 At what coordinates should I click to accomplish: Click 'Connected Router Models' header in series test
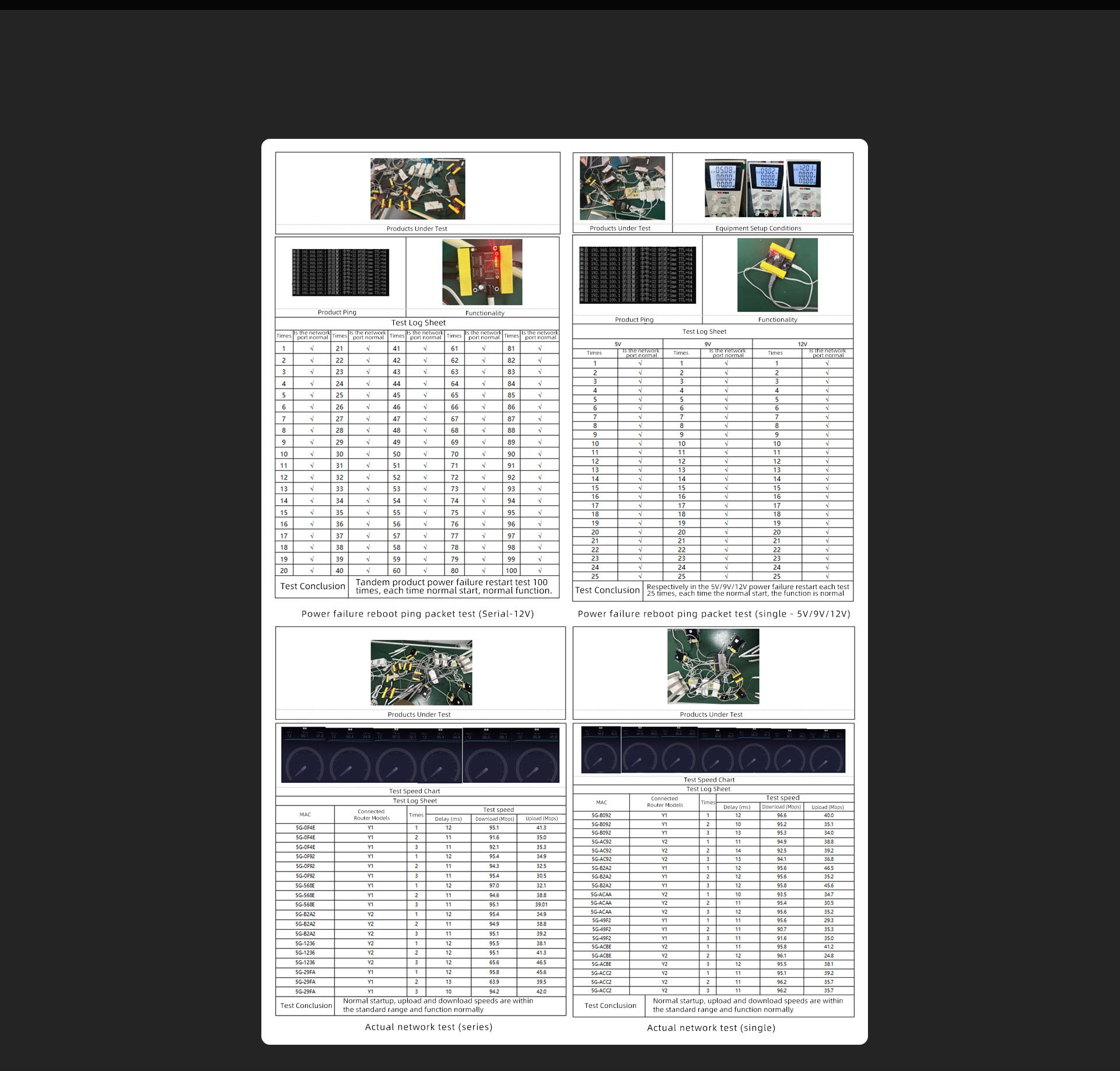(372, 815)
